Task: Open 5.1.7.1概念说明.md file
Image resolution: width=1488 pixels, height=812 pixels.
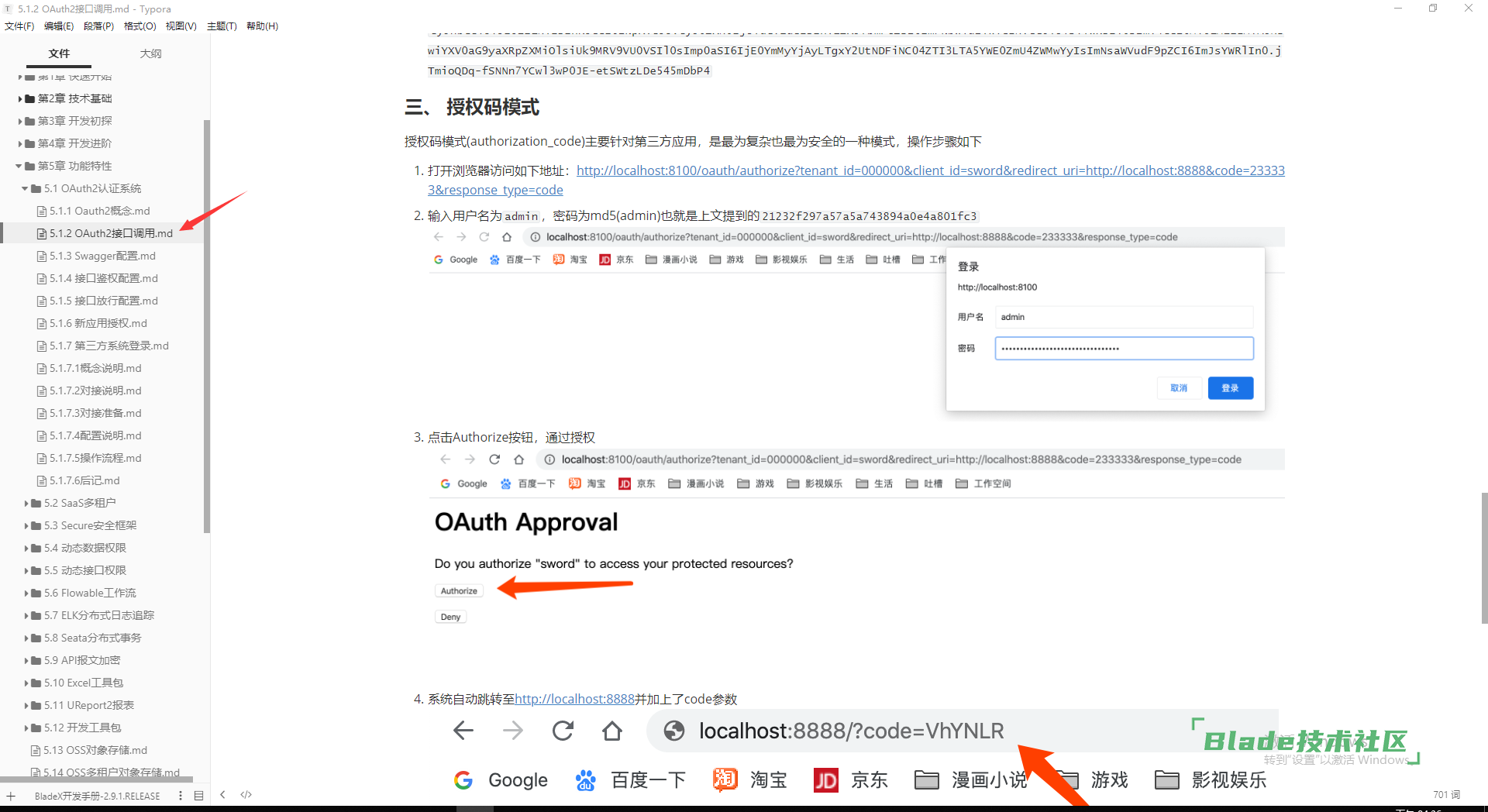Action: point(95,368)
